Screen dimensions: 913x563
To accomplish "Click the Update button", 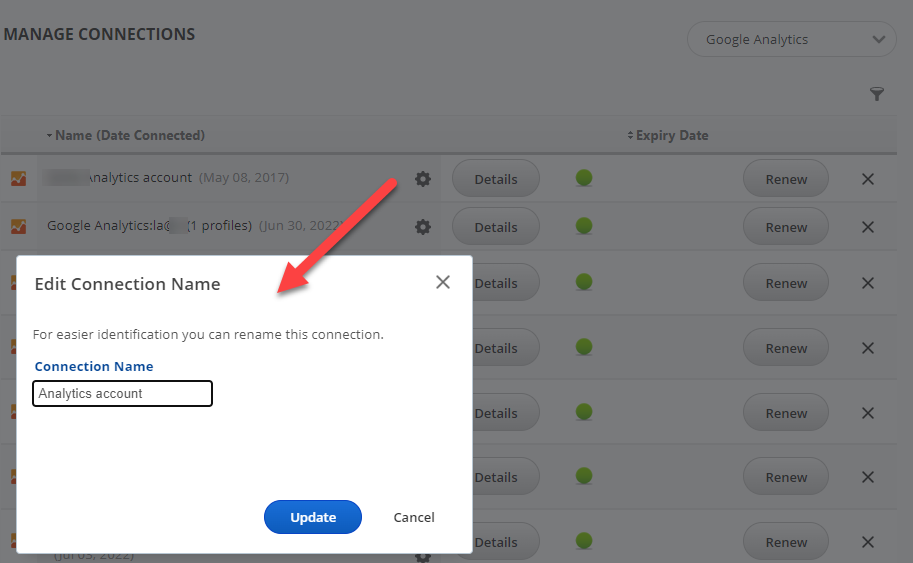I will click(x=313, y=517).
